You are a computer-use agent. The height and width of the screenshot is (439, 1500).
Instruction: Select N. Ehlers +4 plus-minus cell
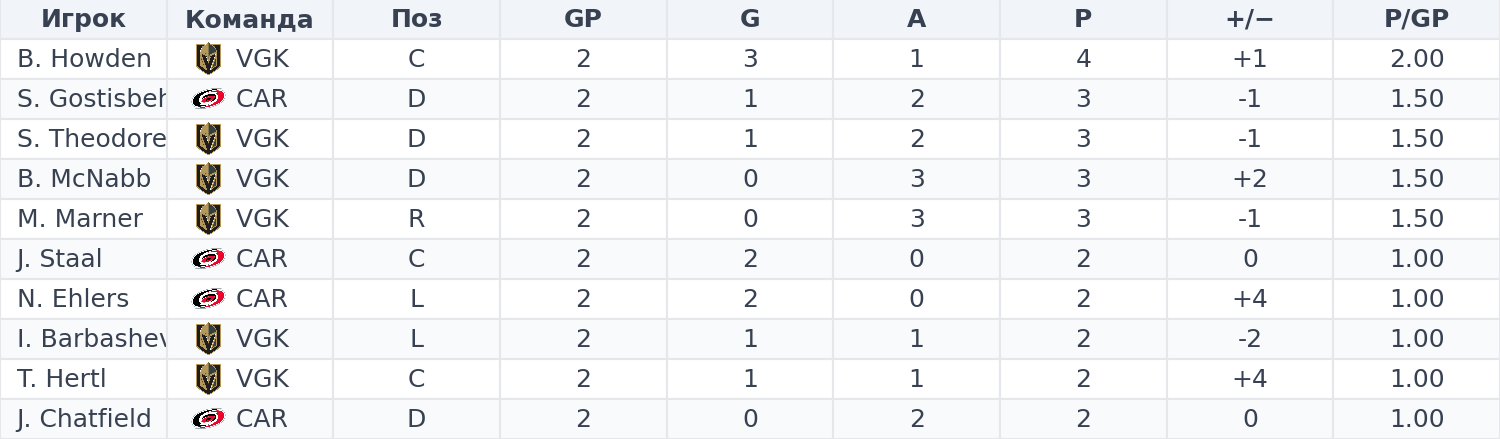point(1249,299)
